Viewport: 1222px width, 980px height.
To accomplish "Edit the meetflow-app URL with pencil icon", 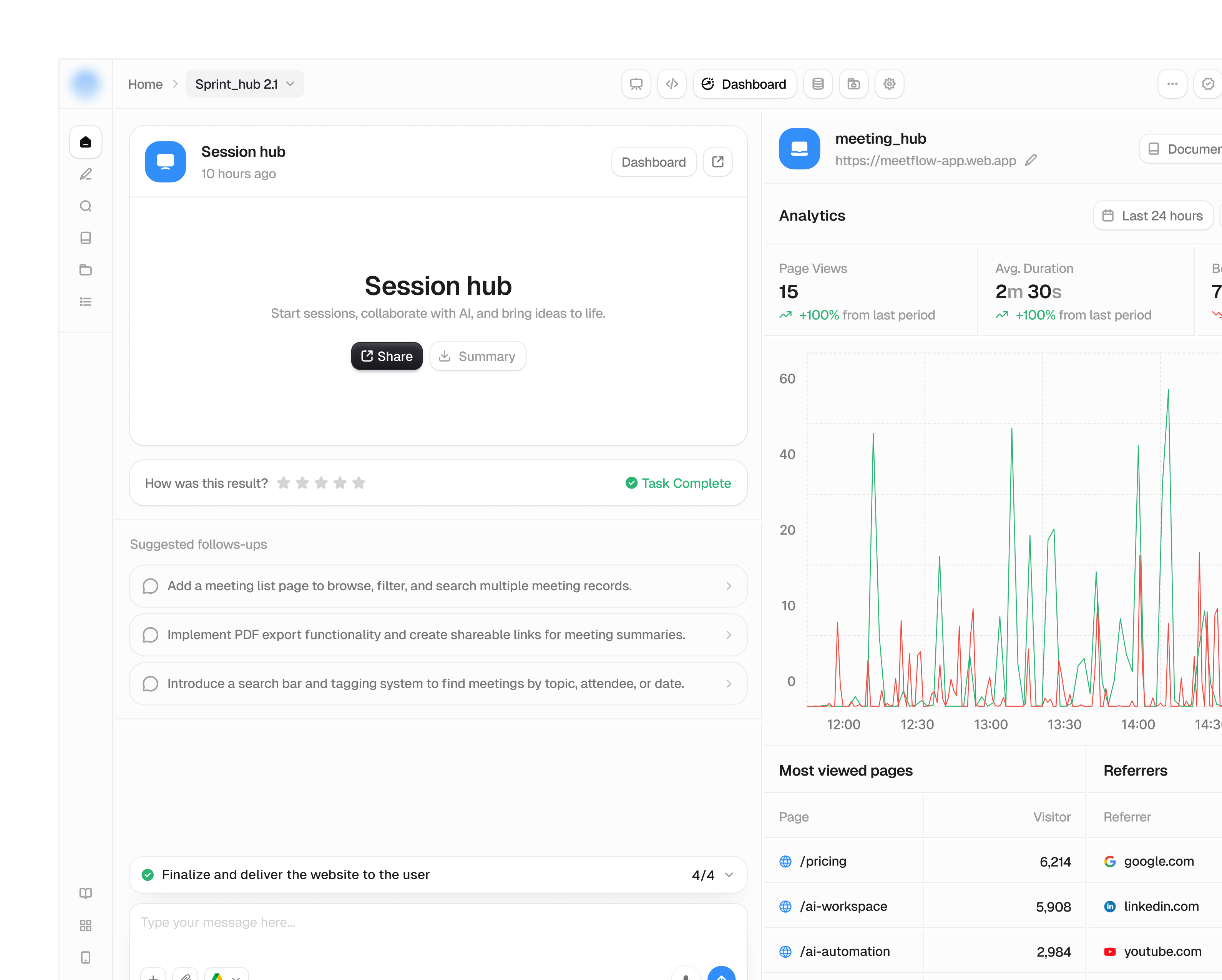I will click(1031, 160).
